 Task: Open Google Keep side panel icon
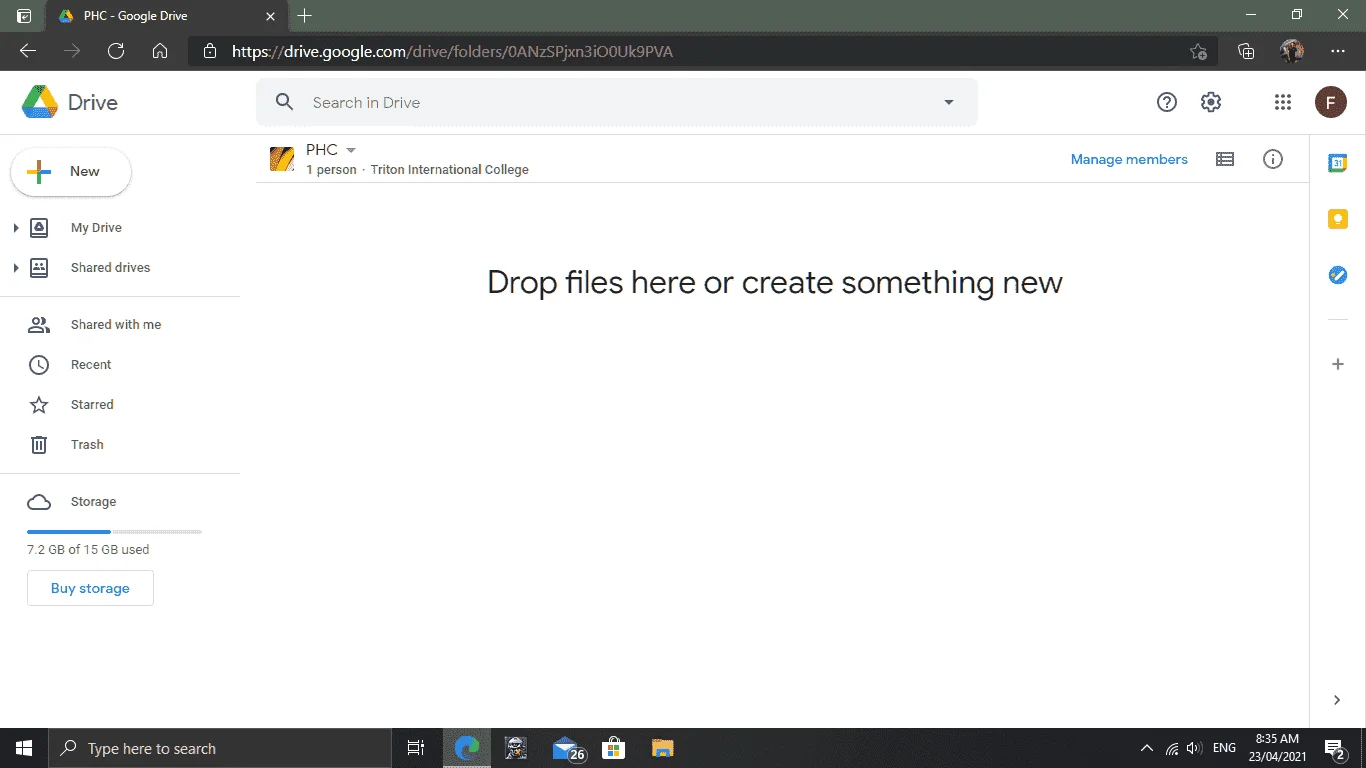(1337, 219)
